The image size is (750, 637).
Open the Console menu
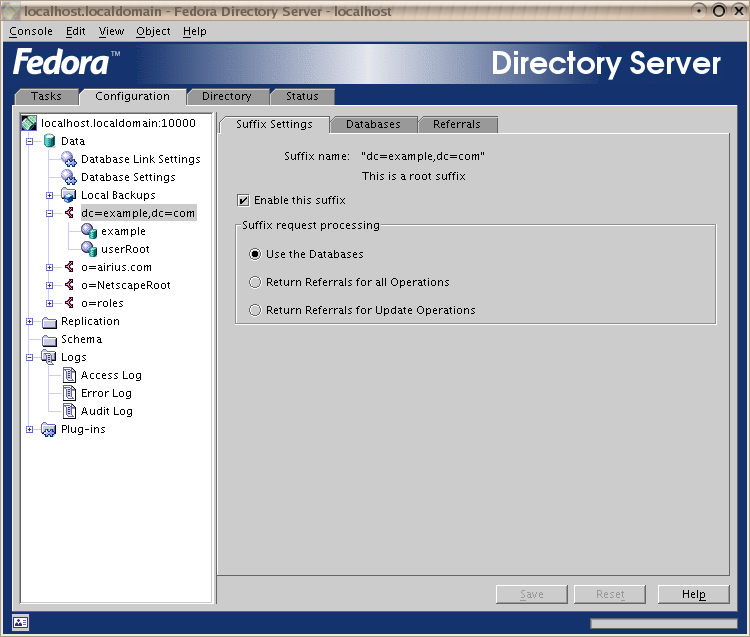pyautogui.click(x=31, y=32)
